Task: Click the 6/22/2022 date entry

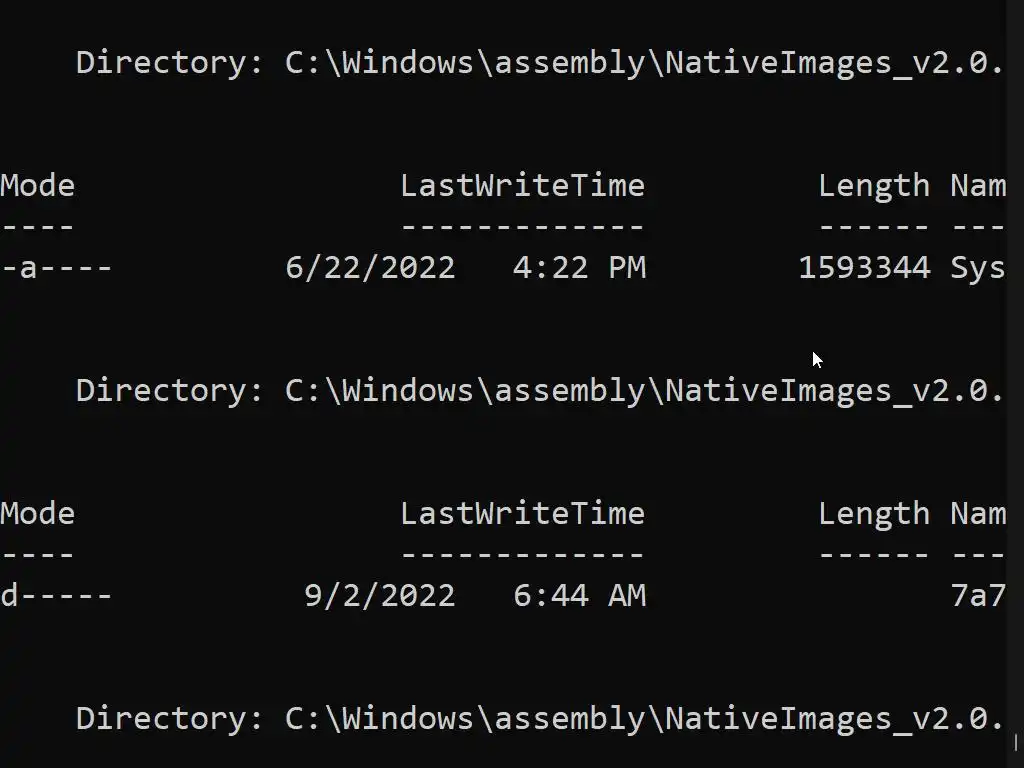Action: click(370, 267)
